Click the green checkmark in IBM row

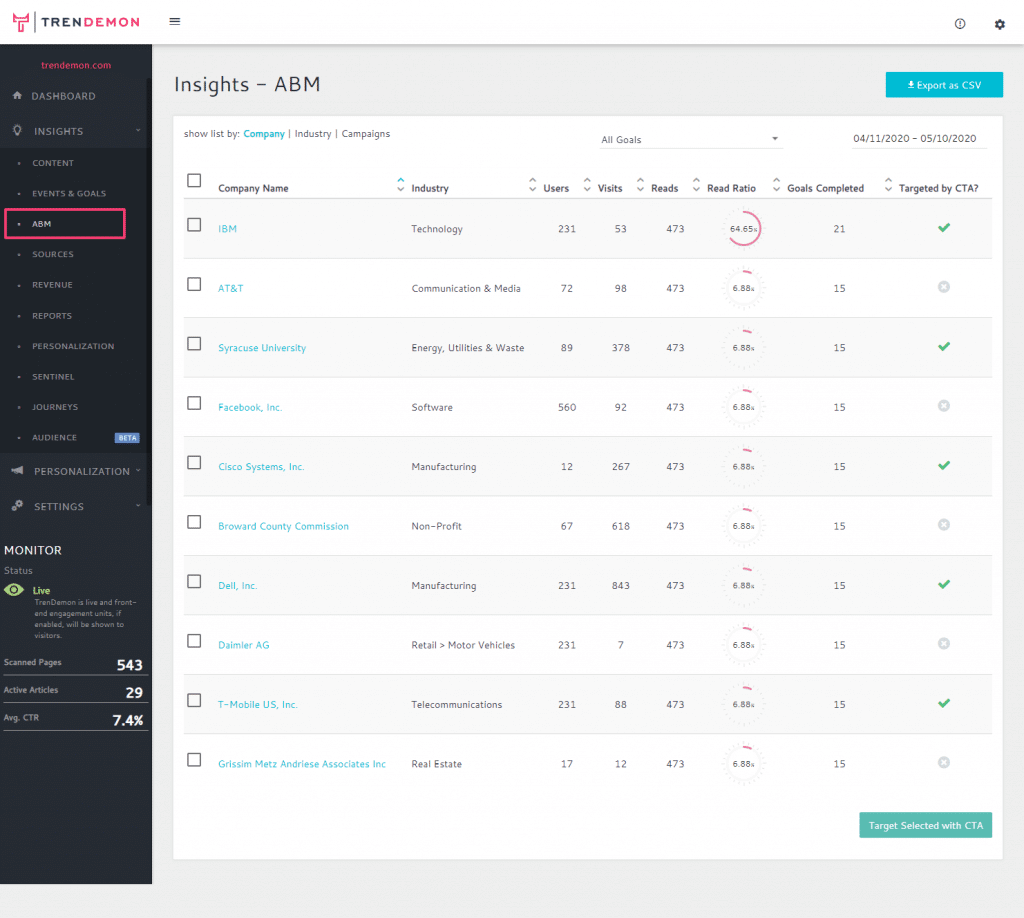pyautogui.click(x=944, y=228)
